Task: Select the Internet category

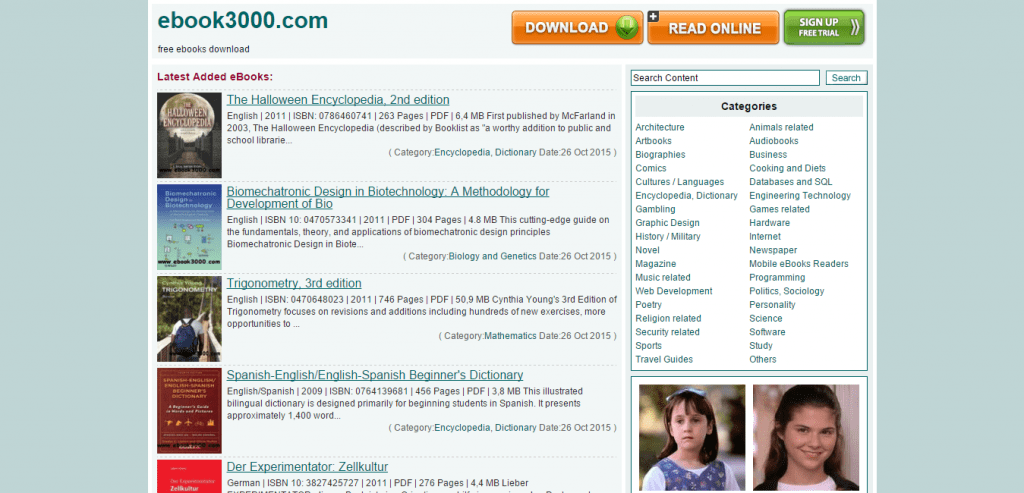Action: click(765, 236)
